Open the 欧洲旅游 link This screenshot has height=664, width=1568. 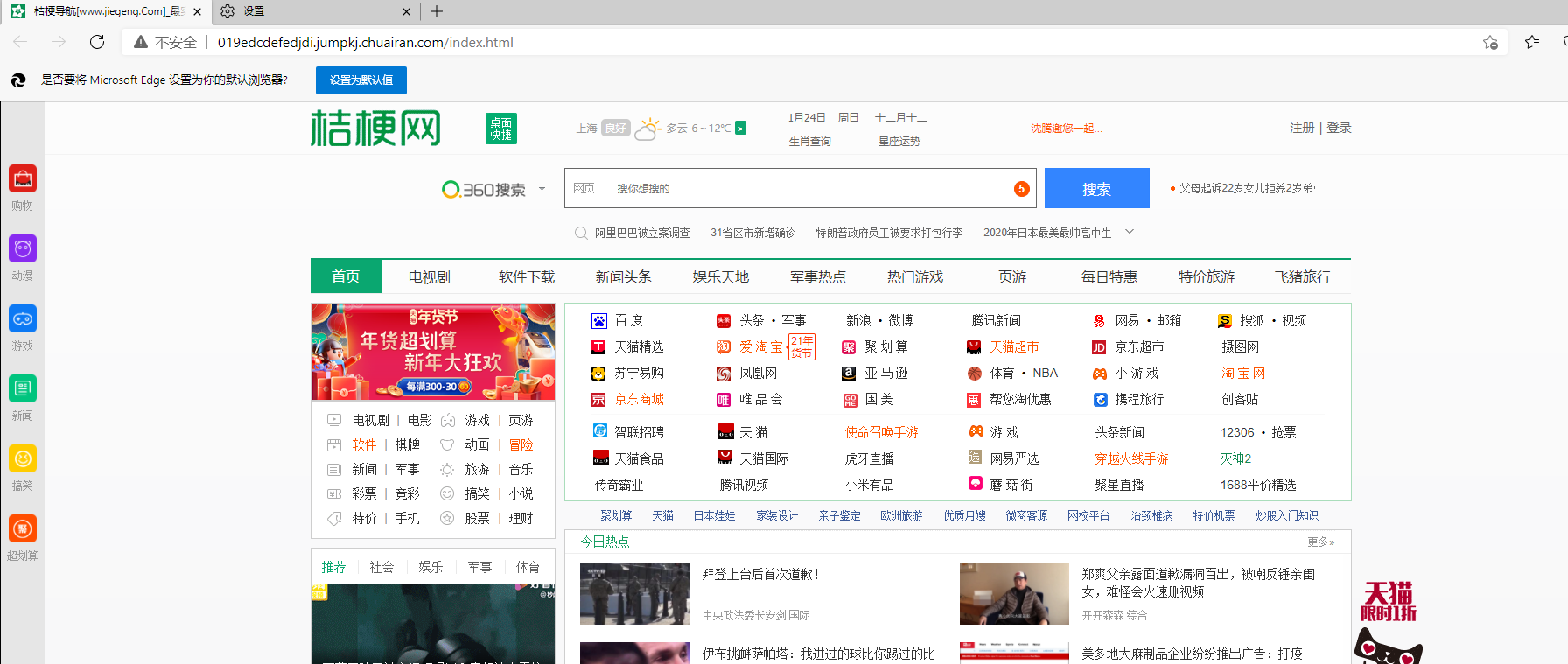(902, 515)
